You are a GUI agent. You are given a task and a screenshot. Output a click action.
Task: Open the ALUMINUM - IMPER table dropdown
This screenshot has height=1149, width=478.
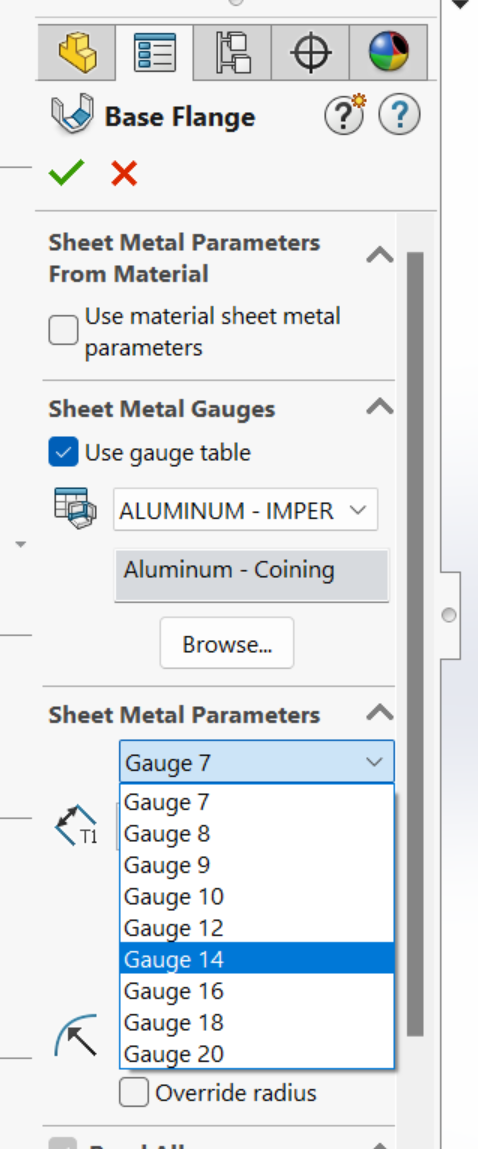(246, 509)
